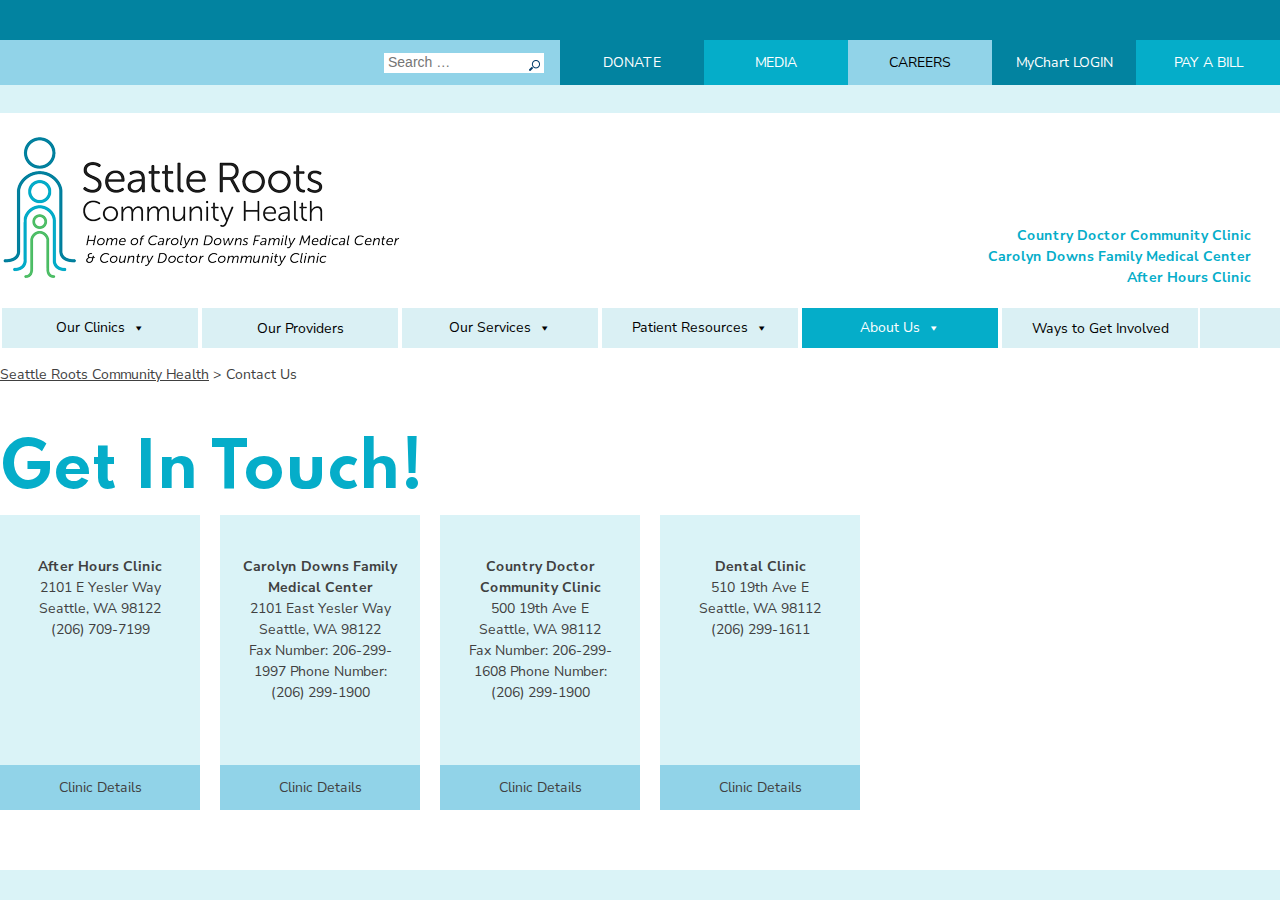
Task: Click the Dental Clinic phone (206) 299-1611
Action: (x=760, y=630)
